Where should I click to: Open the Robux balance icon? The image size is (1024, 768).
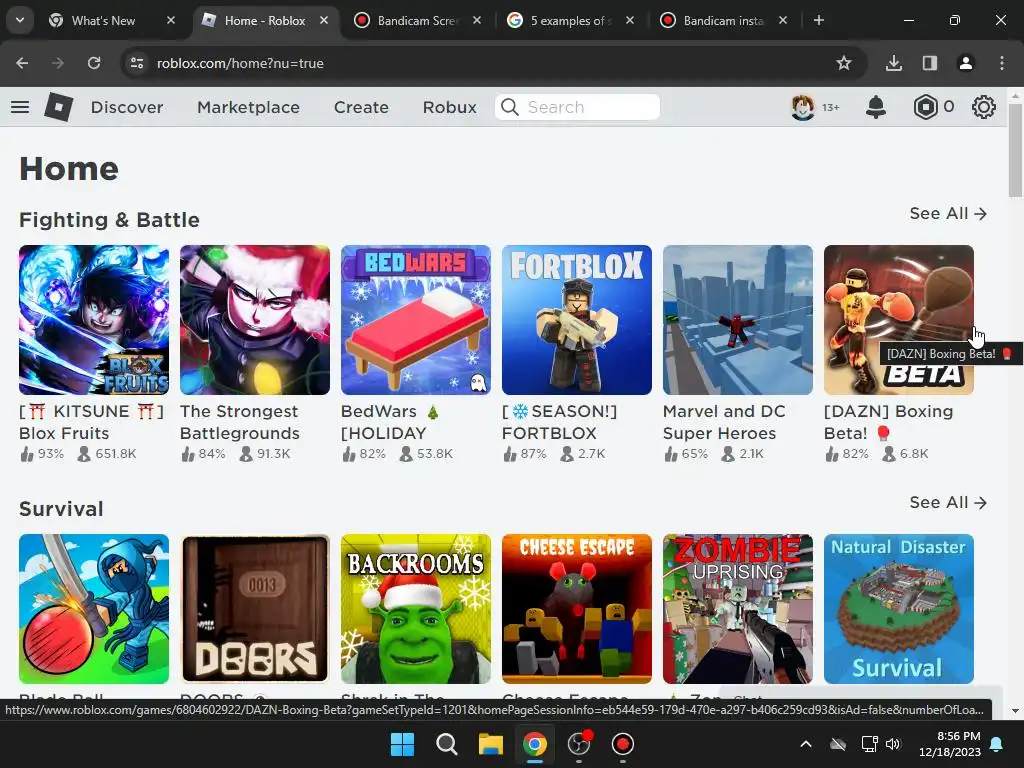pyautogui.click(x=925, y=107)
